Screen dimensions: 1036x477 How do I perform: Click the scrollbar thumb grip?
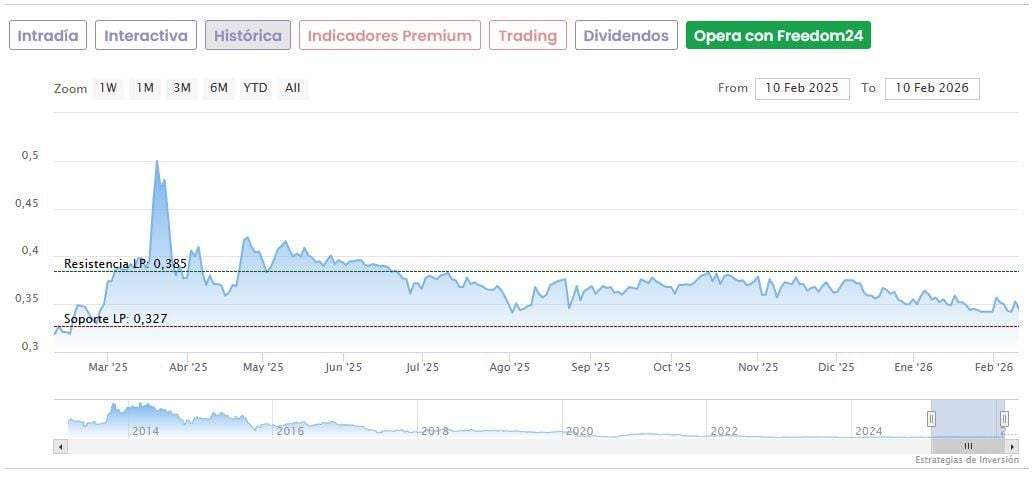968,446
